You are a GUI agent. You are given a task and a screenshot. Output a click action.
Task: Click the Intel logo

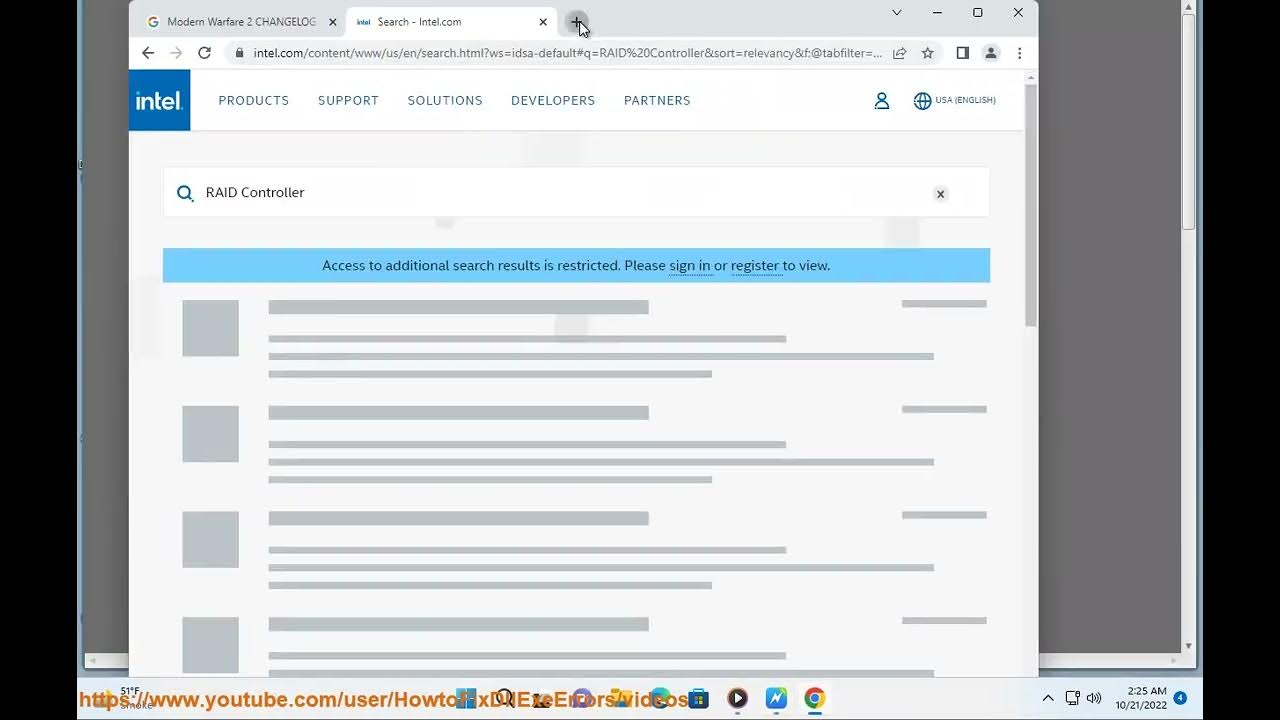pyautogui.click(x=159, y=100)
